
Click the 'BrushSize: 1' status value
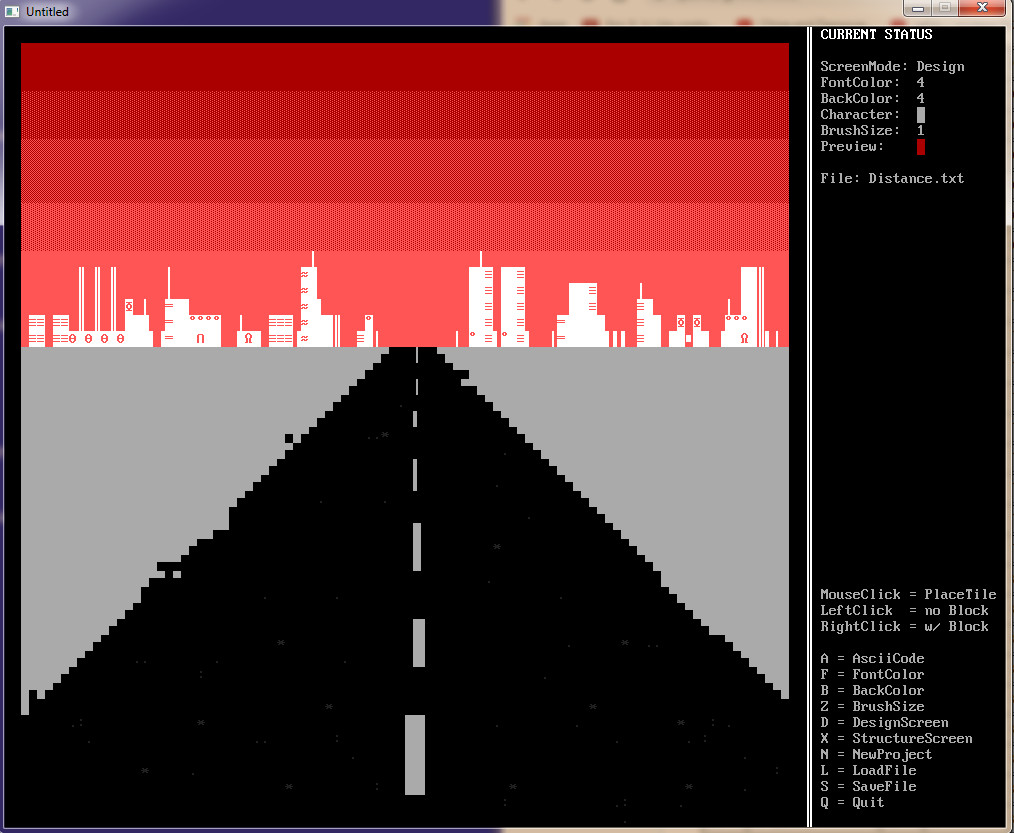(921, 131)
